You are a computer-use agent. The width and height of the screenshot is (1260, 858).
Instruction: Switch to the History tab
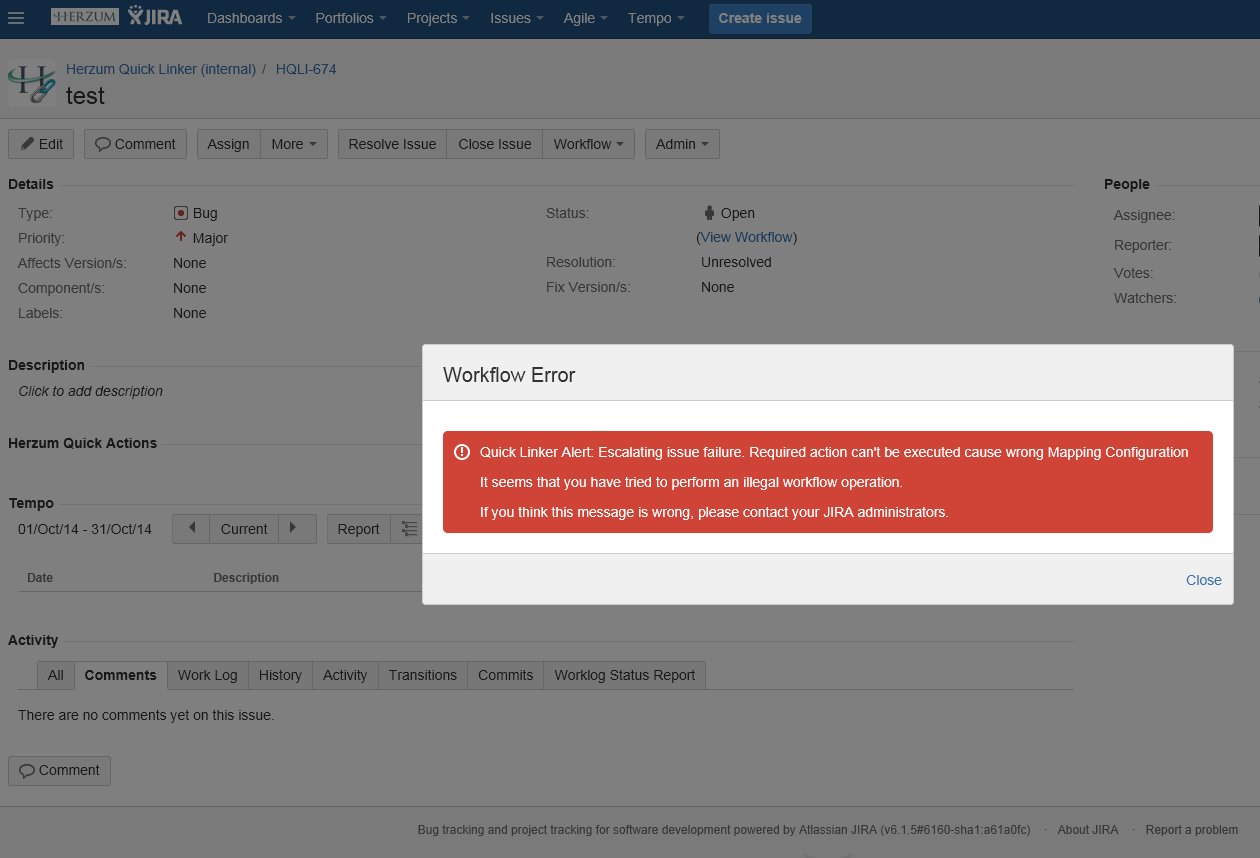tap(280, 675)
